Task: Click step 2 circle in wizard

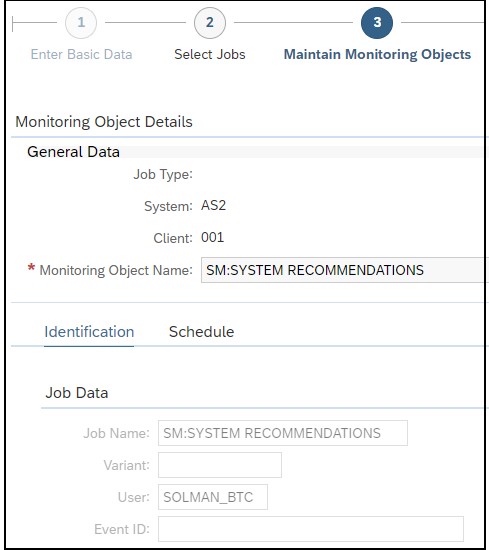Action: click(x=210, y=23)
